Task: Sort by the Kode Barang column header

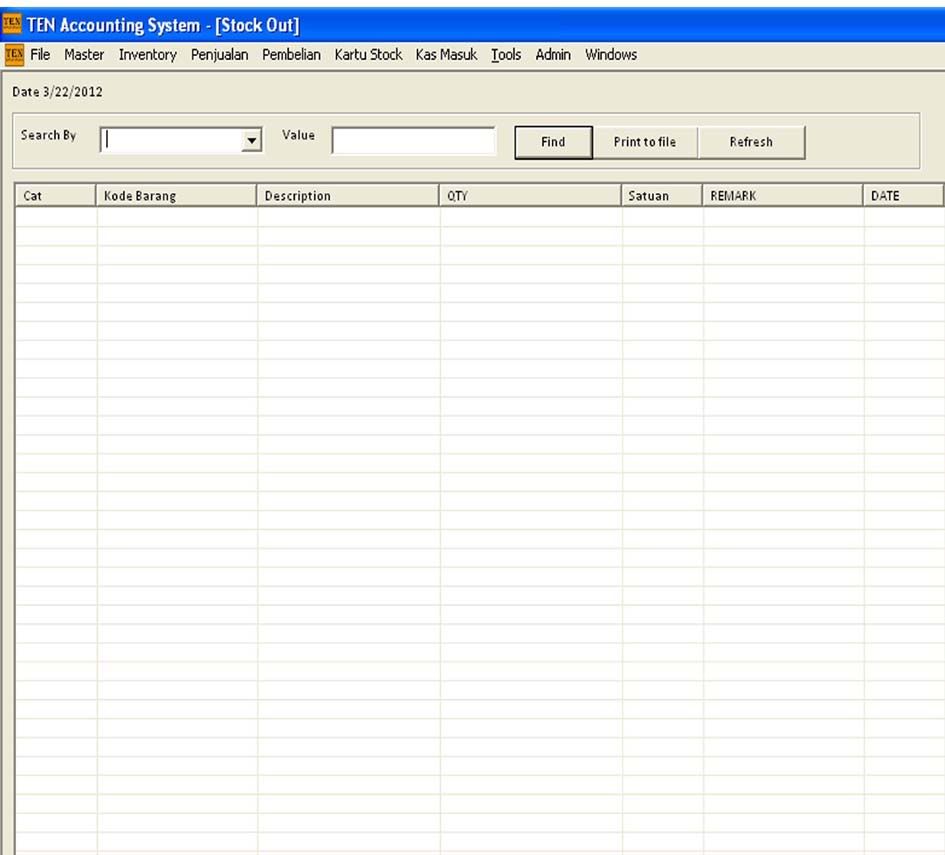Action: (x=177, y=196)
